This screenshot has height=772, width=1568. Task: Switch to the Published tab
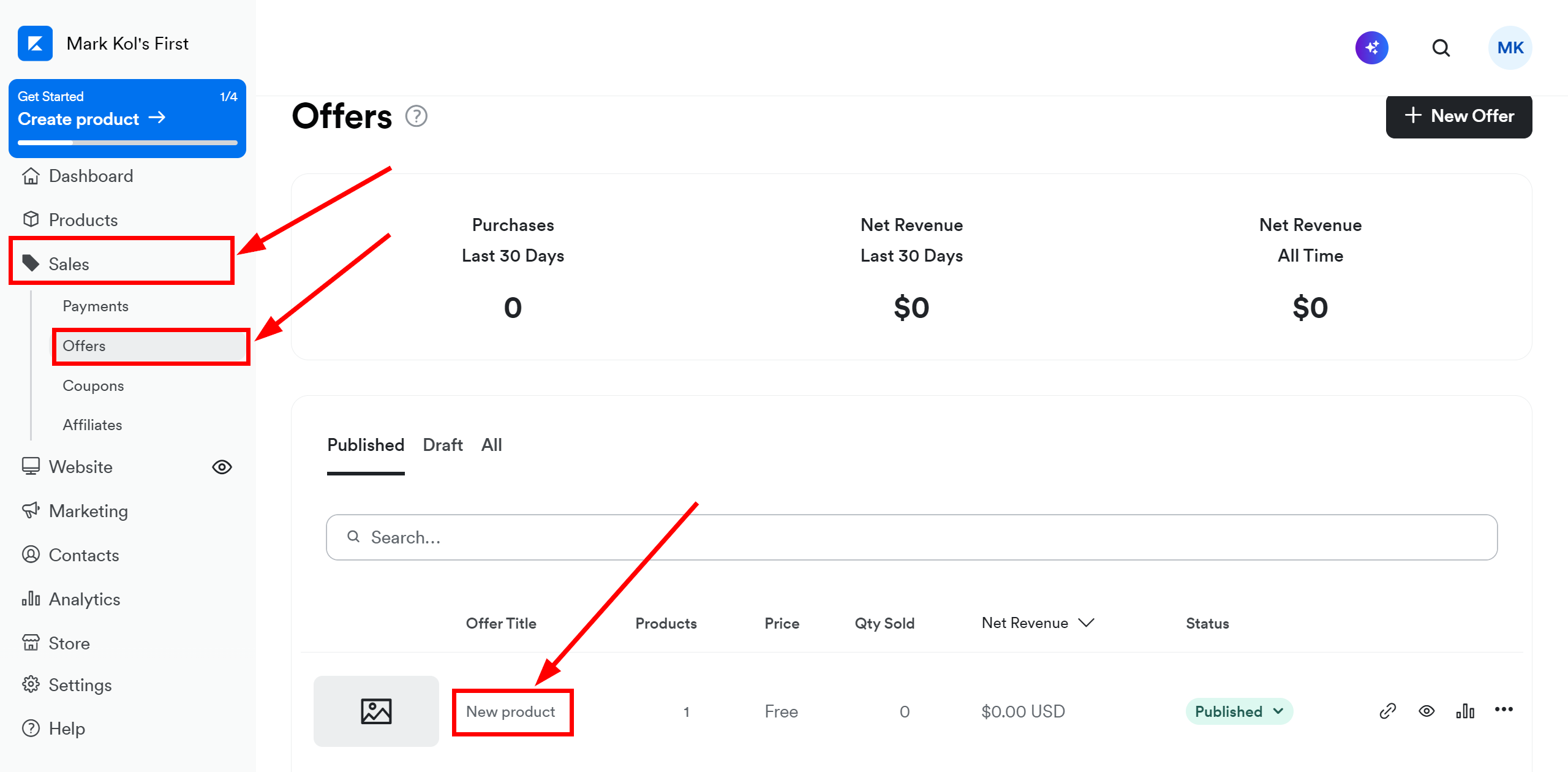pos(366,445)
